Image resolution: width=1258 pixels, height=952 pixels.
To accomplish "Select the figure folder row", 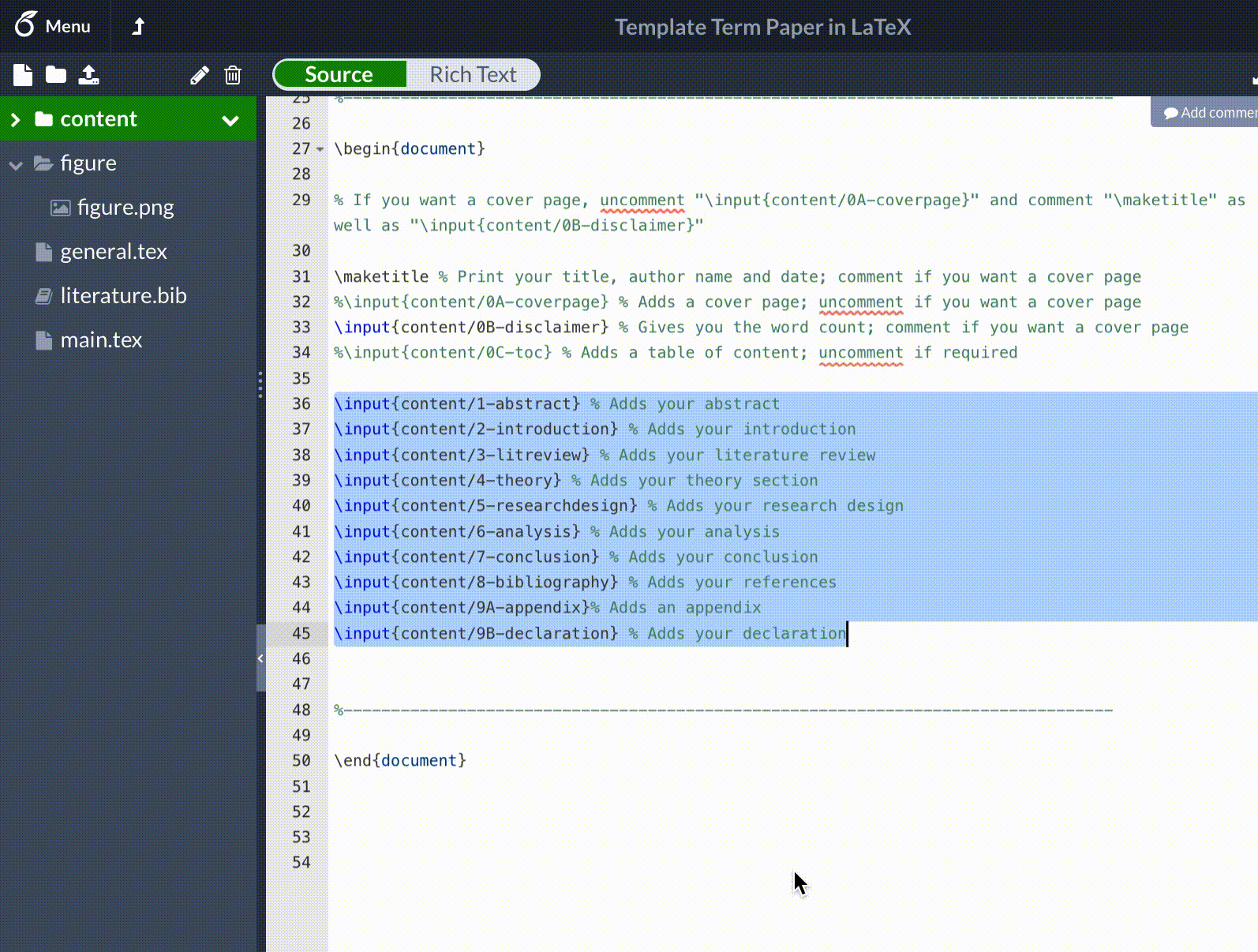I will pos(128,163).
